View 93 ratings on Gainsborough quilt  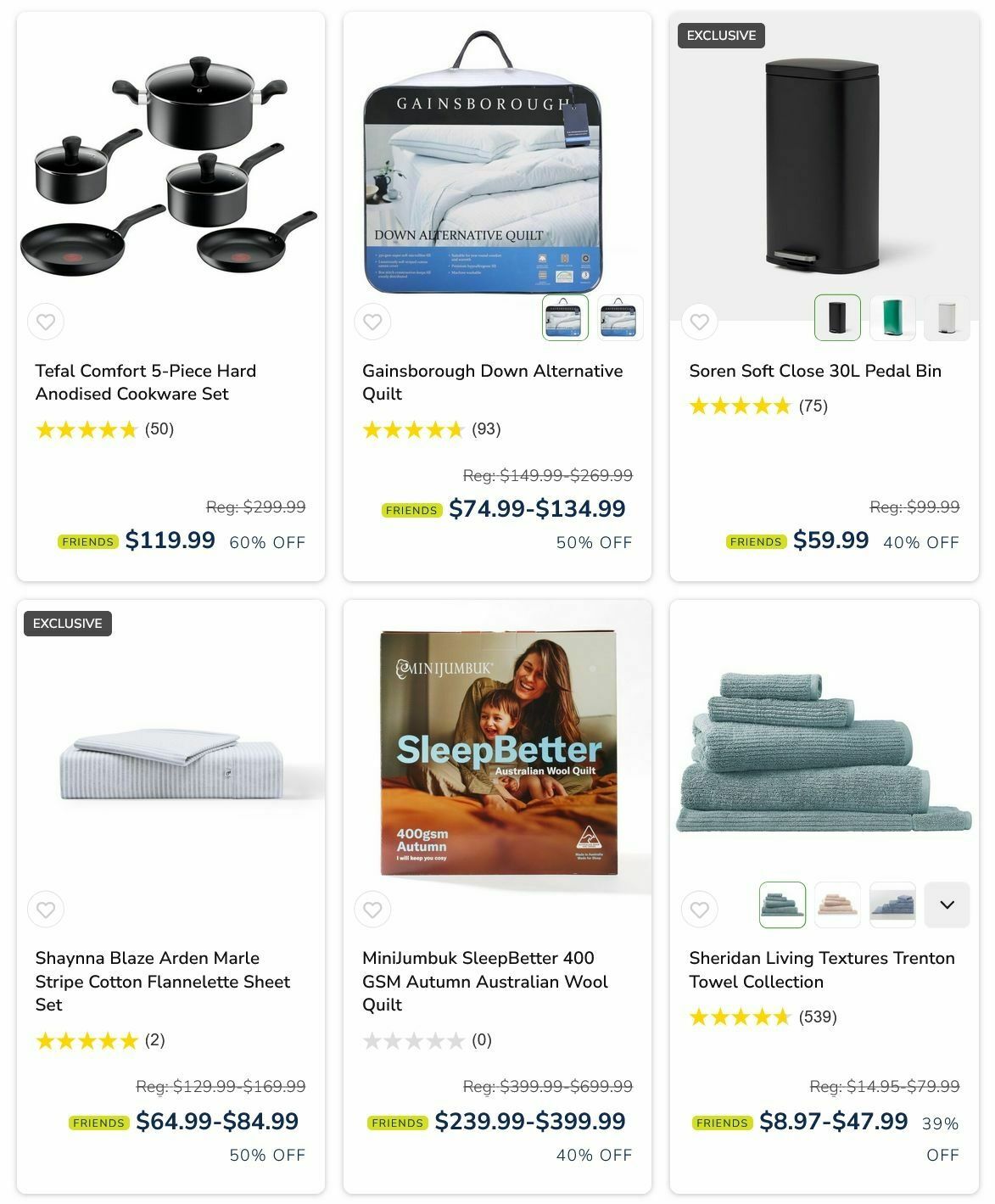pyautogui.click(x=432, y=429)
